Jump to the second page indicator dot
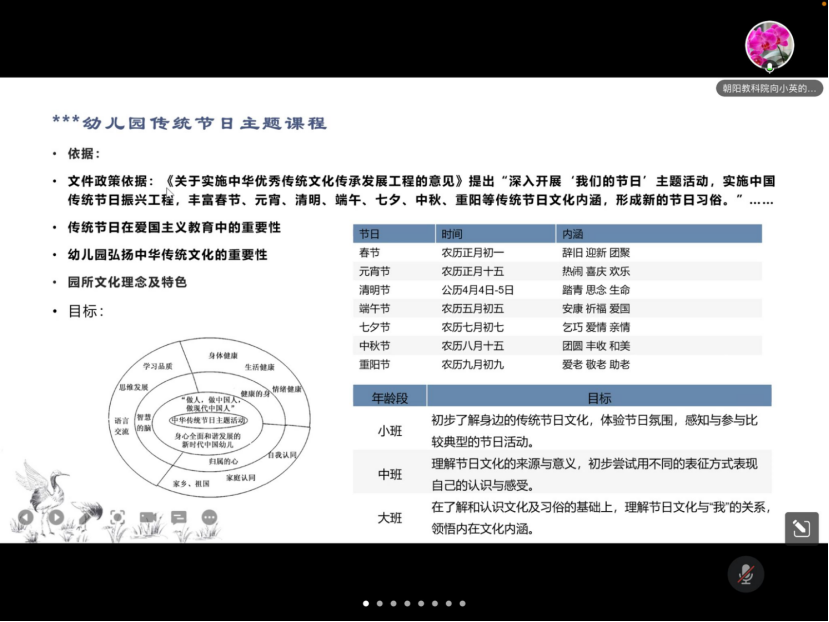The height and width of the screenshot is (622, 829). pyautogui.click(x=380, y=603)
